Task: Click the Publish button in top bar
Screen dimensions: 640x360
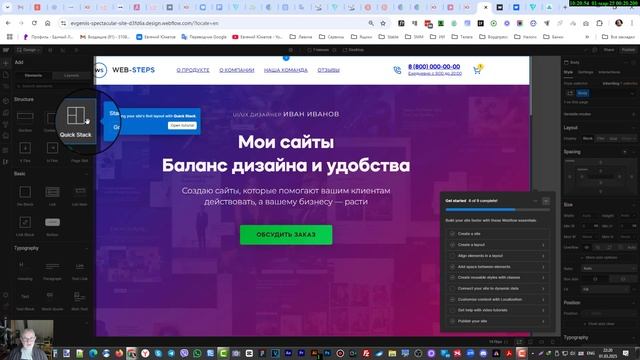Action: click(x=628, y=50)
